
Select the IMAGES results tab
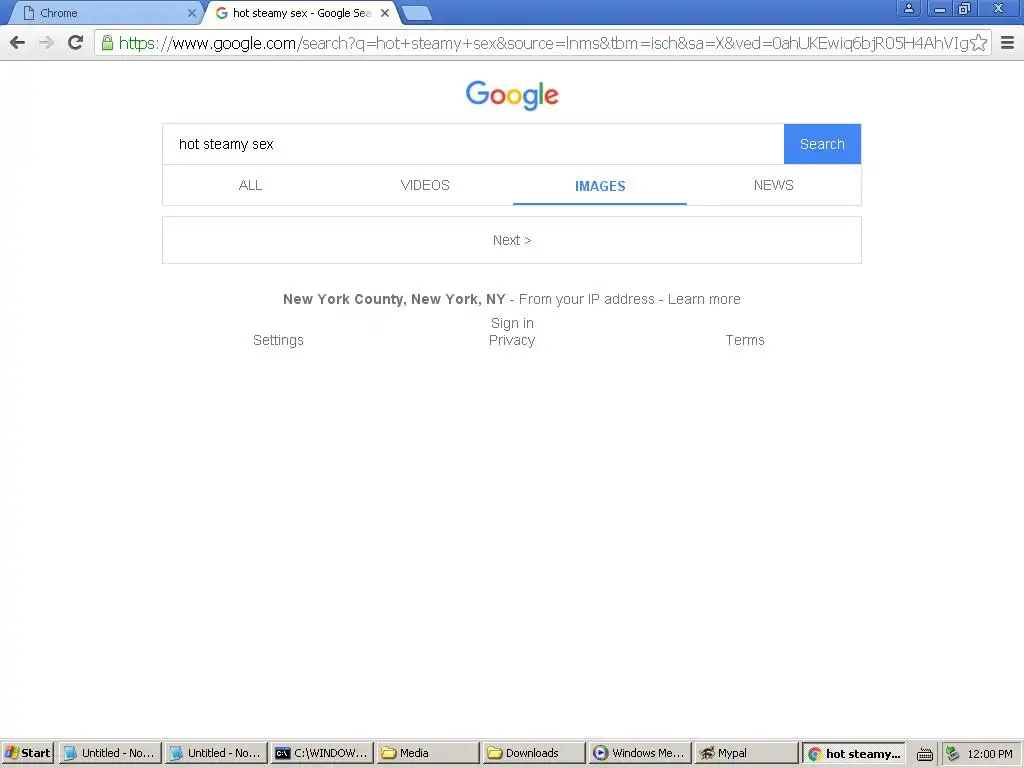pos(600,186)
